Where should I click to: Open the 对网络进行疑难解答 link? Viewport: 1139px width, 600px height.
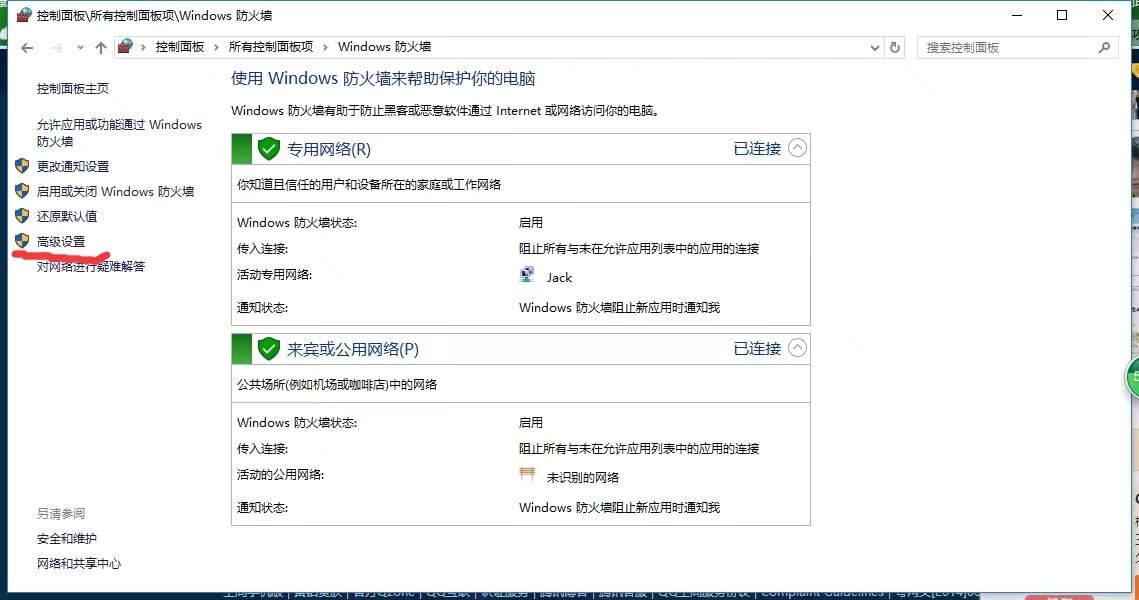(x=91, y=267)
